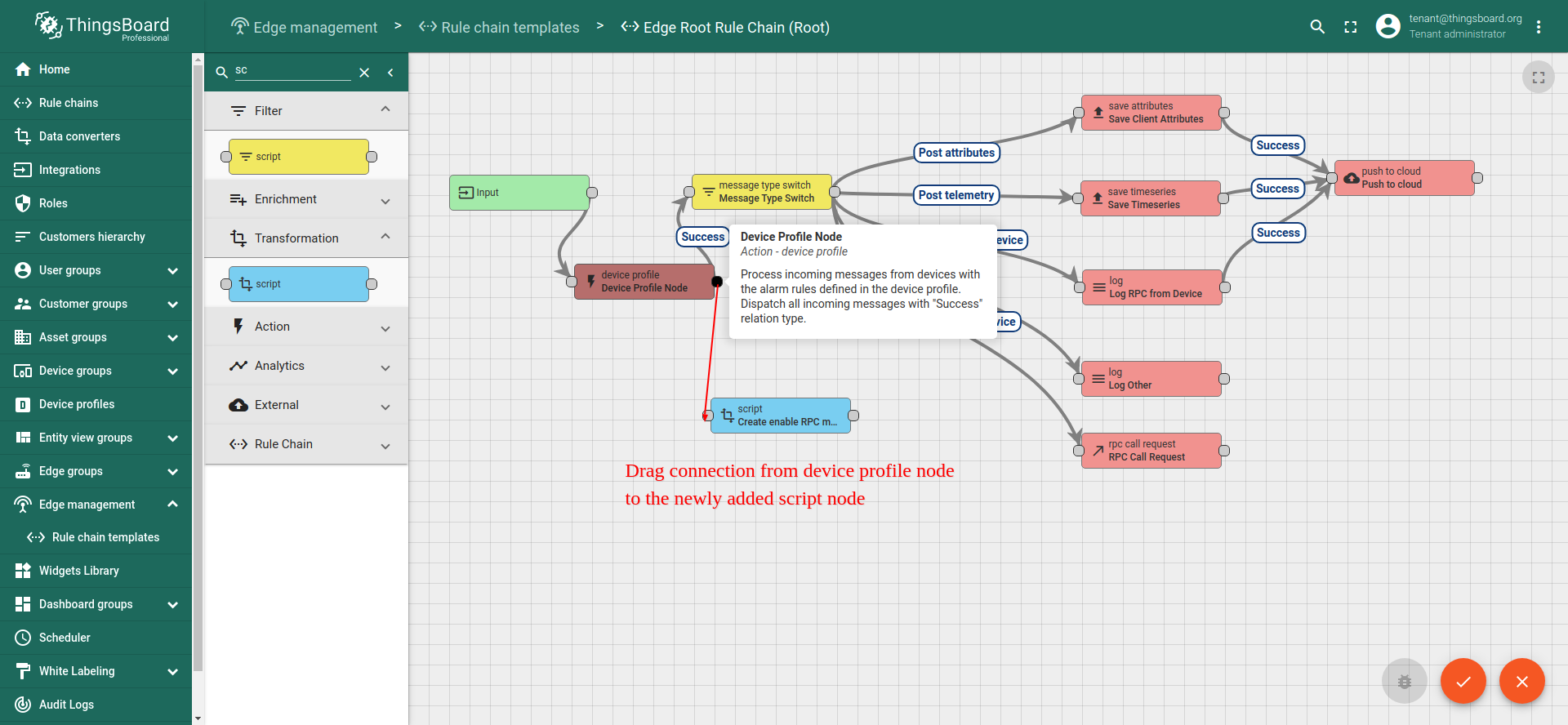Click the node search magnifier icon

click(221, 73)
